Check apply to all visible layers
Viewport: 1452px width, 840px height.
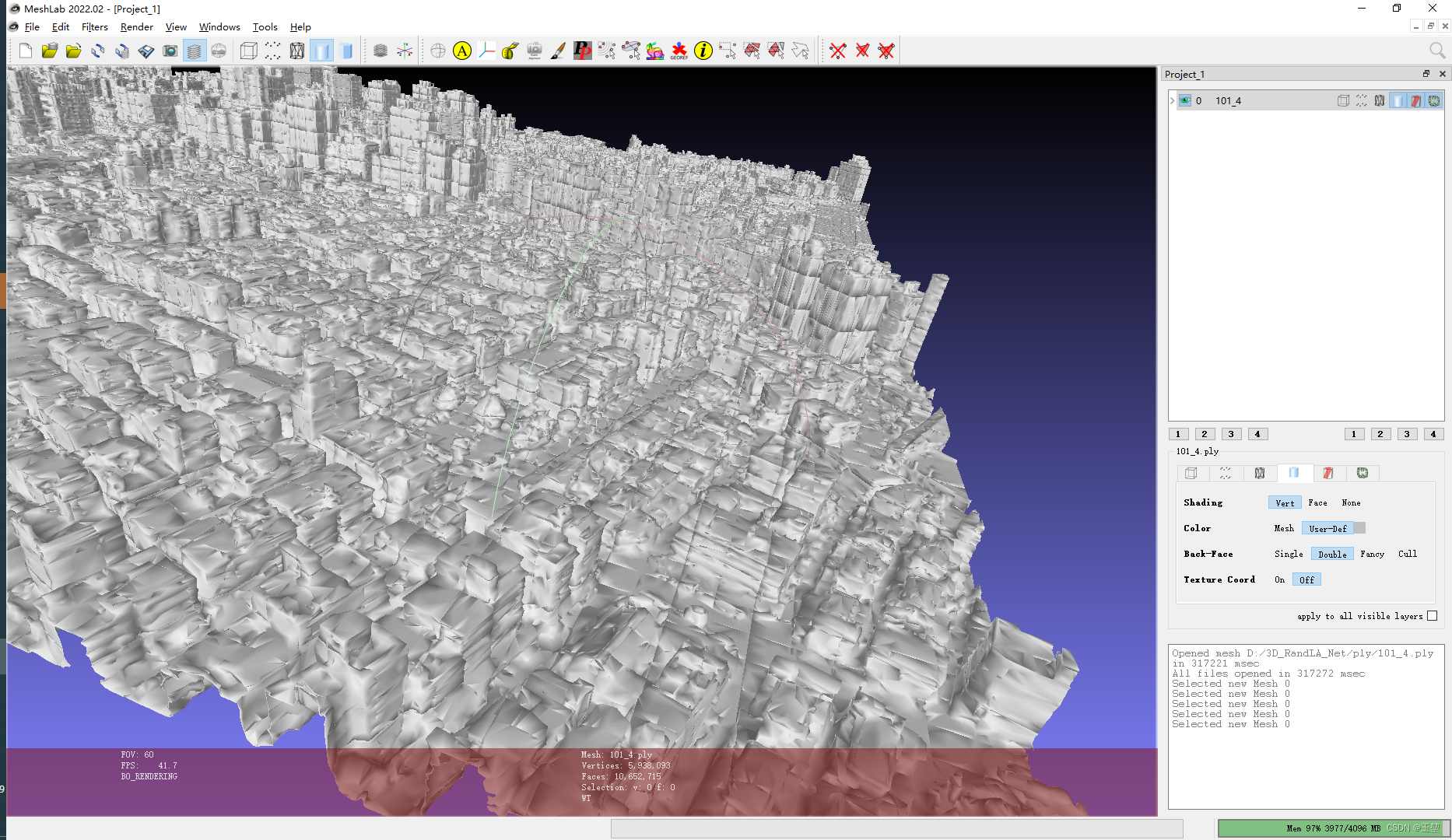coord(1432,616)
